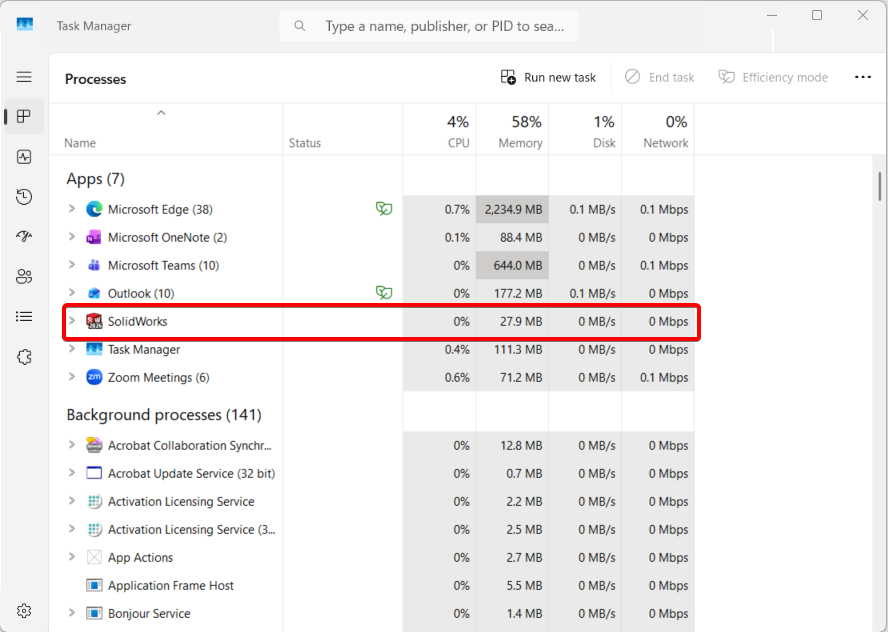Click the Microsoft Edge app icon

94,210
